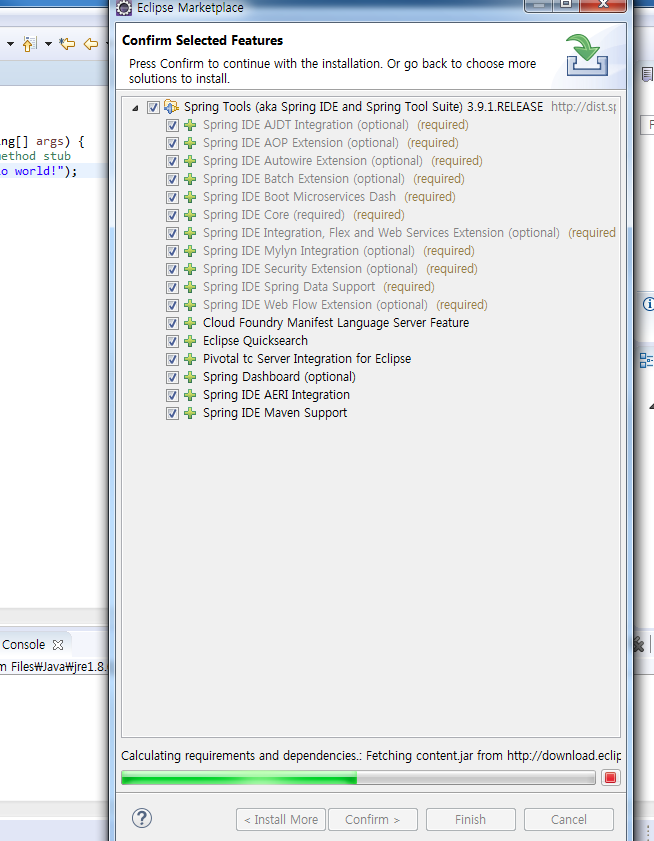Screen dimensions: 654x841
Task: Click the Eclipse Marketplace title bar icon
Action: 124,8
